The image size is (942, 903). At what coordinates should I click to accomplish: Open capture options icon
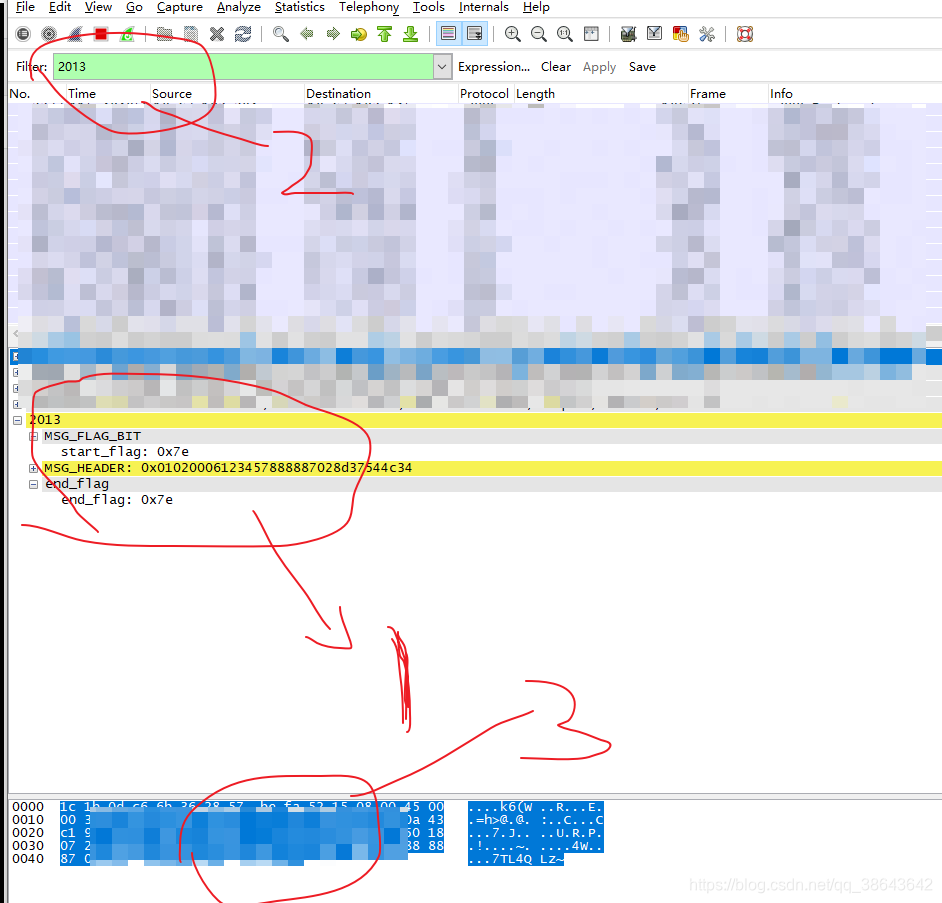pyautogui.click(x=49, y=34)
